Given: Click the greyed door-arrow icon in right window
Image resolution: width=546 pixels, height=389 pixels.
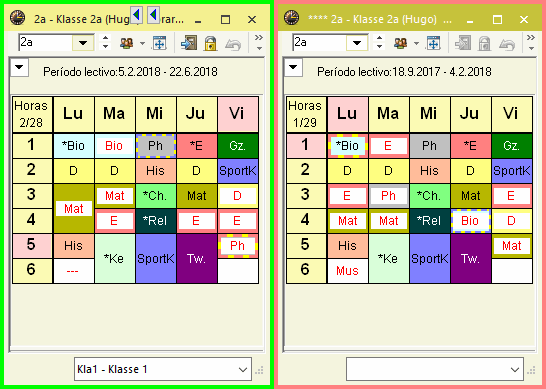Looking at the screenshot, I should pyautogui.click(x=463, y=43).
